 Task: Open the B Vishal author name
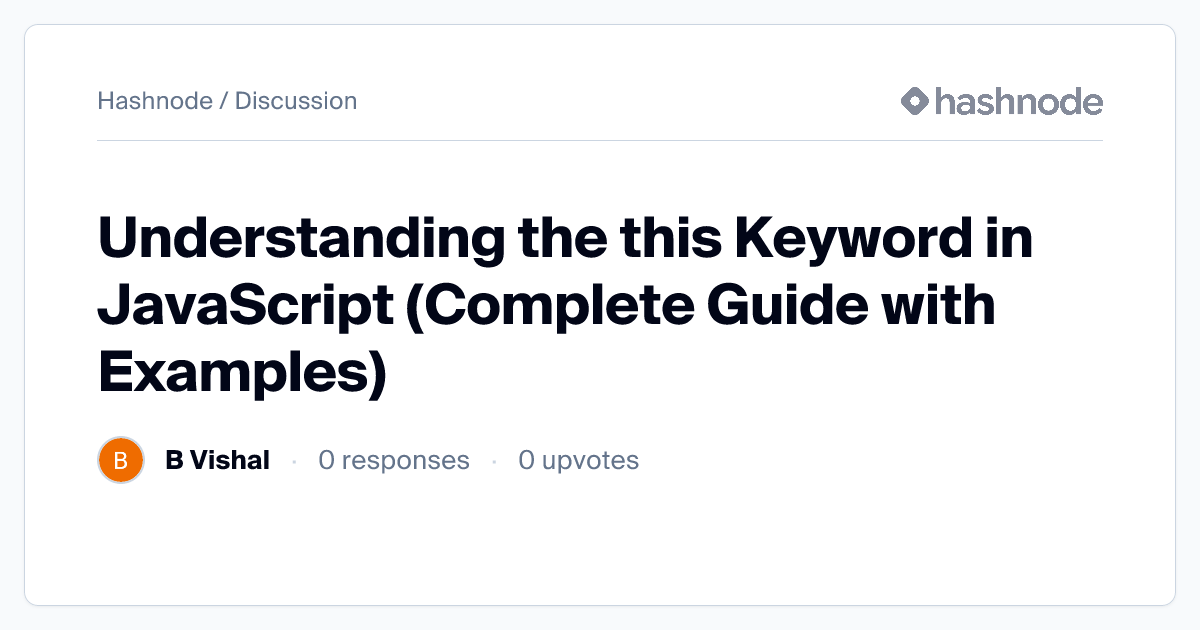click(x=217, y=460)
